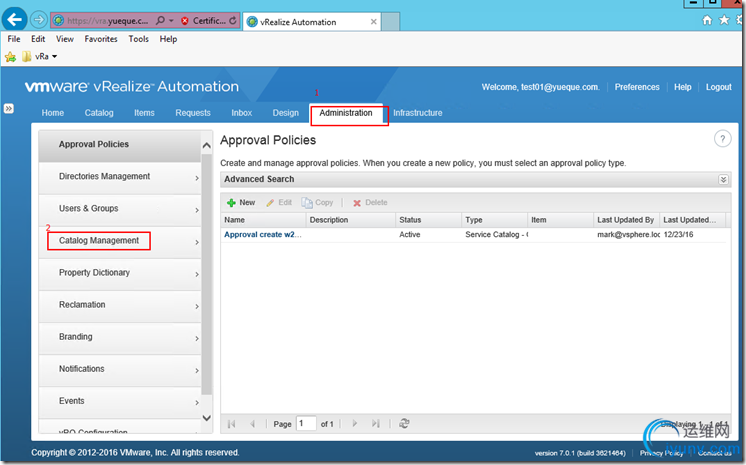
Task: Click the Delete policy button
Action: click(x=370, y=203)
